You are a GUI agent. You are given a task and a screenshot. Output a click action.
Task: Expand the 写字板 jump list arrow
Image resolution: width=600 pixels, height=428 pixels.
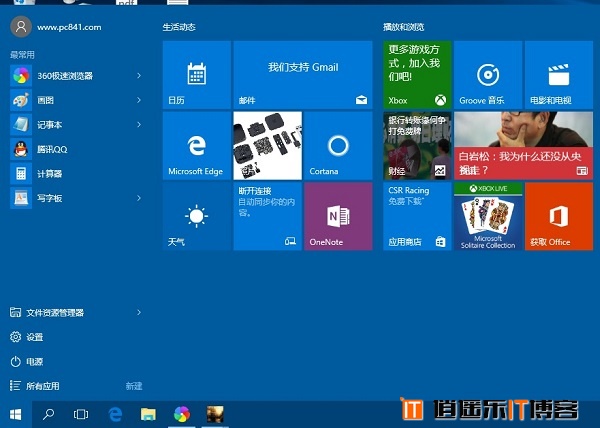pyautogui.click(x=139, y=198)
